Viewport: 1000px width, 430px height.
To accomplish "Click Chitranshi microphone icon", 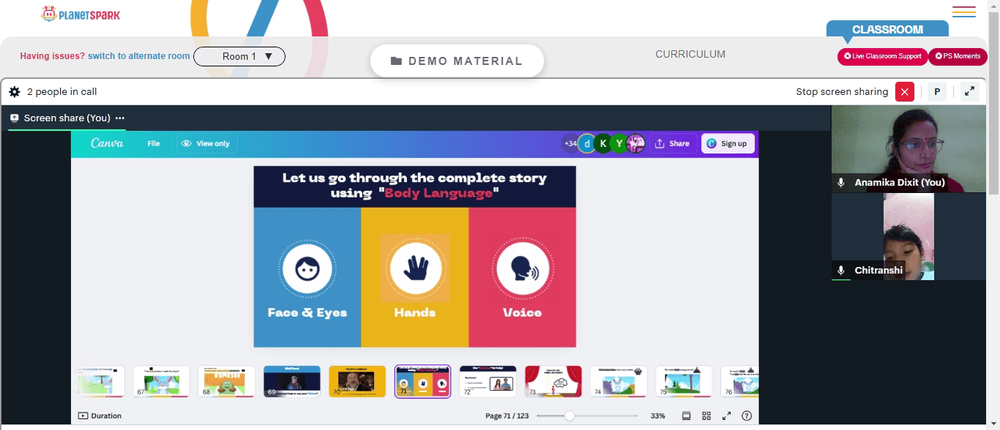I will coord(841,271).
